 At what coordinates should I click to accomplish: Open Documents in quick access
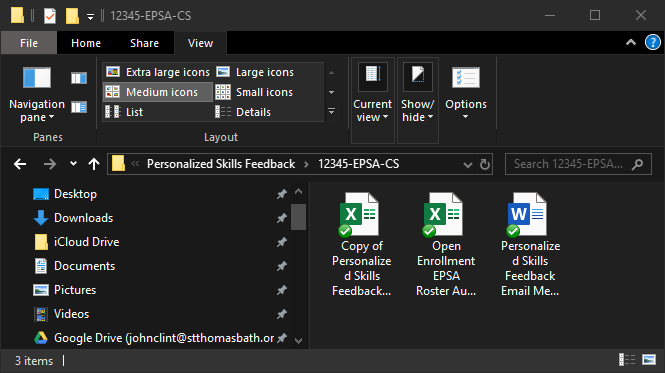74,266
